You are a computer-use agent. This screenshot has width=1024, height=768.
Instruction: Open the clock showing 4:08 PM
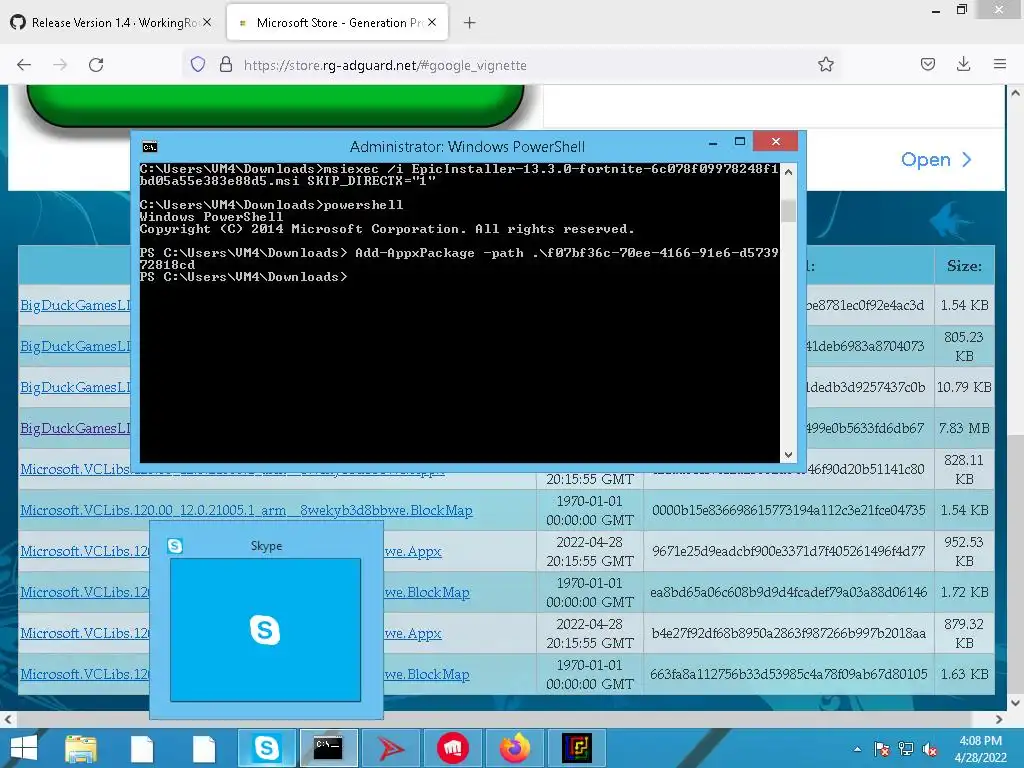point(980,749)
